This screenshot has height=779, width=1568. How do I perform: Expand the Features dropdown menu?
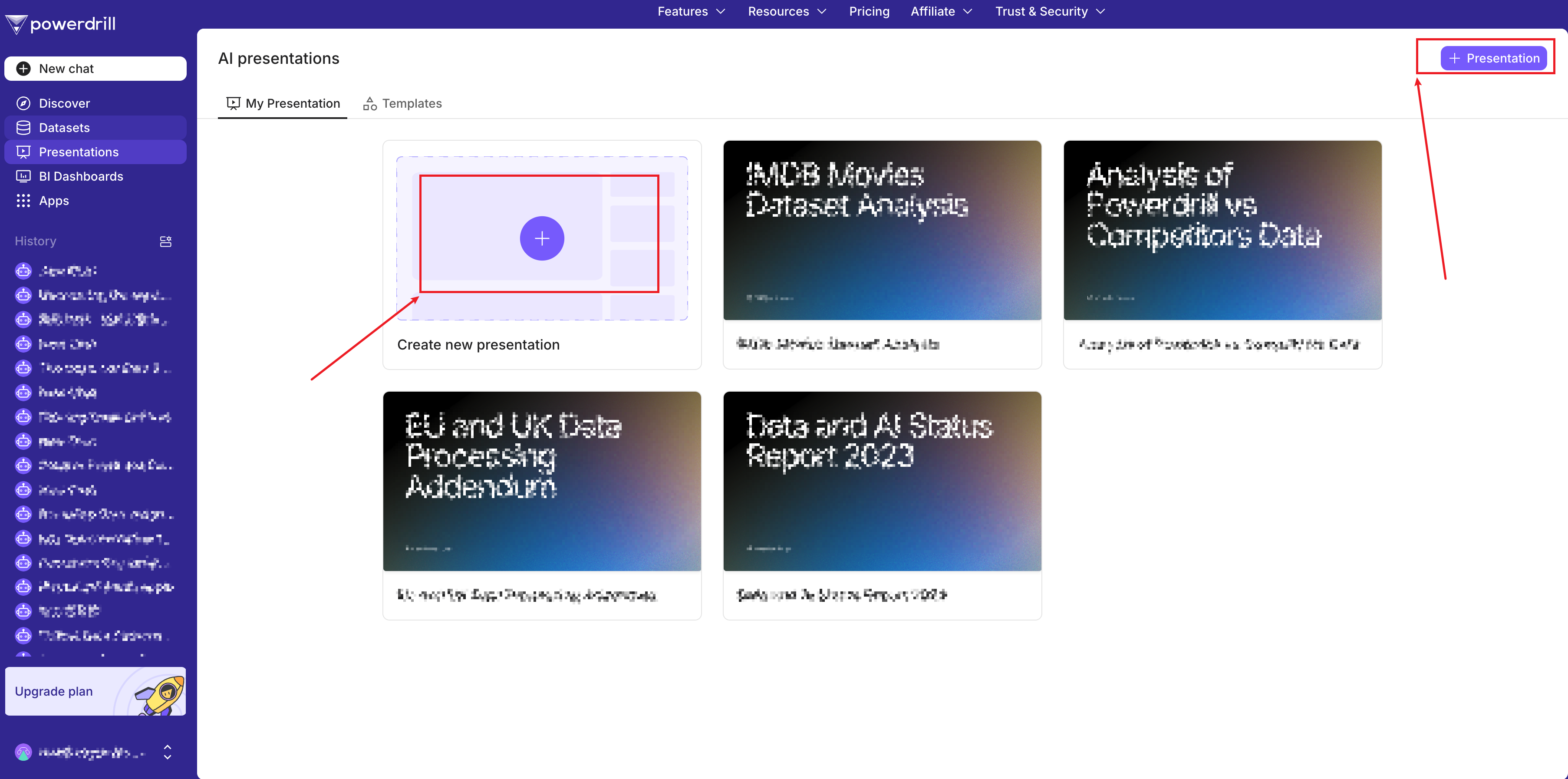pyautogui.click(x=691, y=12)
